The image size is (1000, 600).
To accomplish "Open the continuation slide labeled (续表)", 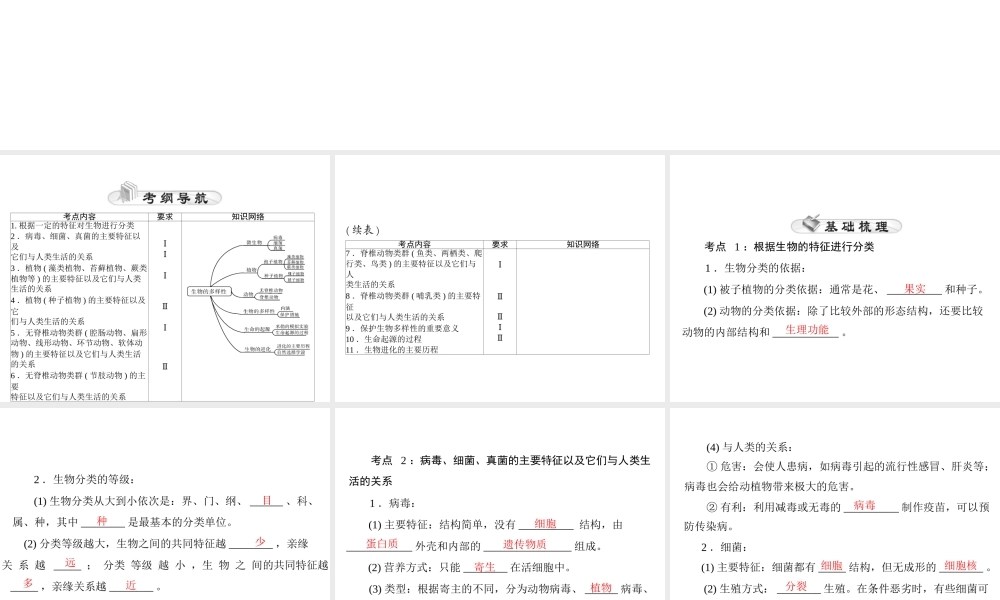I will click(x=499, y=279).
